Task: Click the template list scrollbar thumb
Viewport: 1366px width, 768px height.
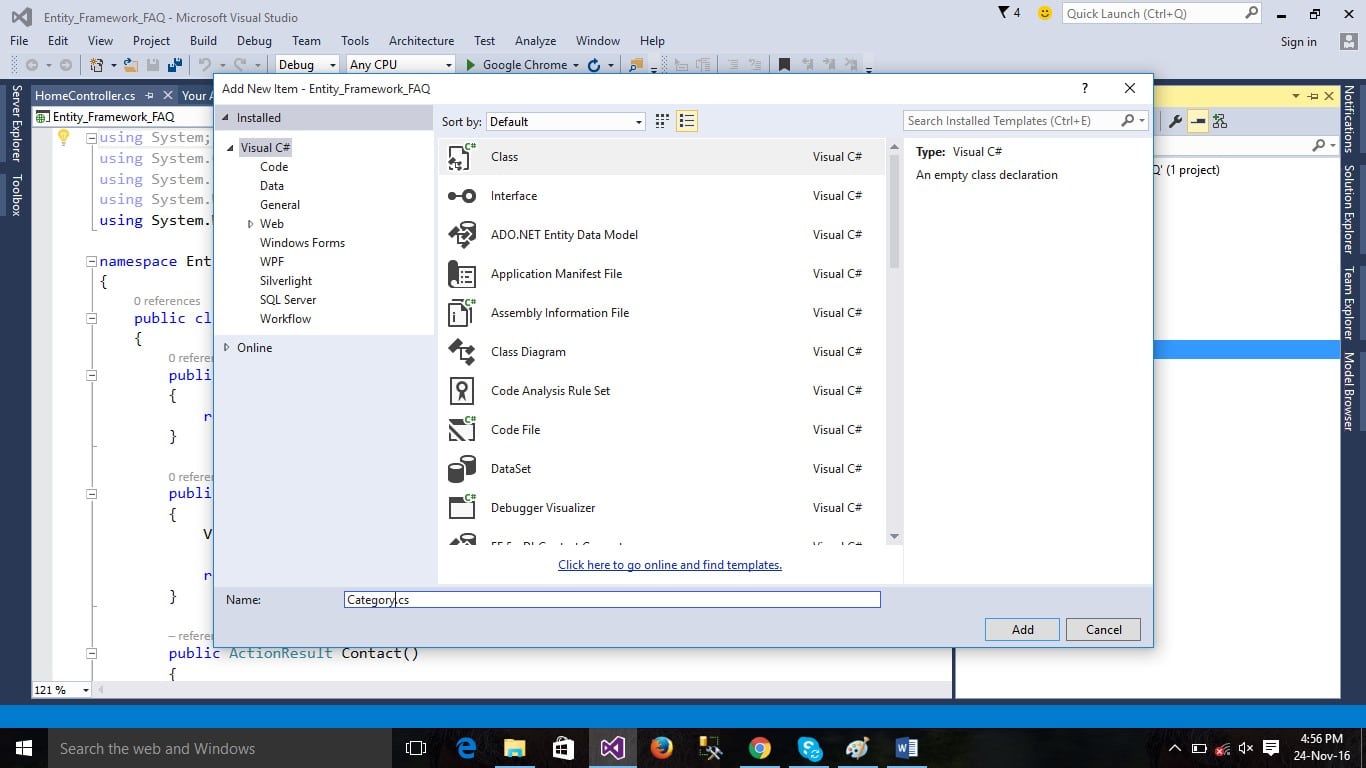Action: pyautogui.click(x=894, y=213)
